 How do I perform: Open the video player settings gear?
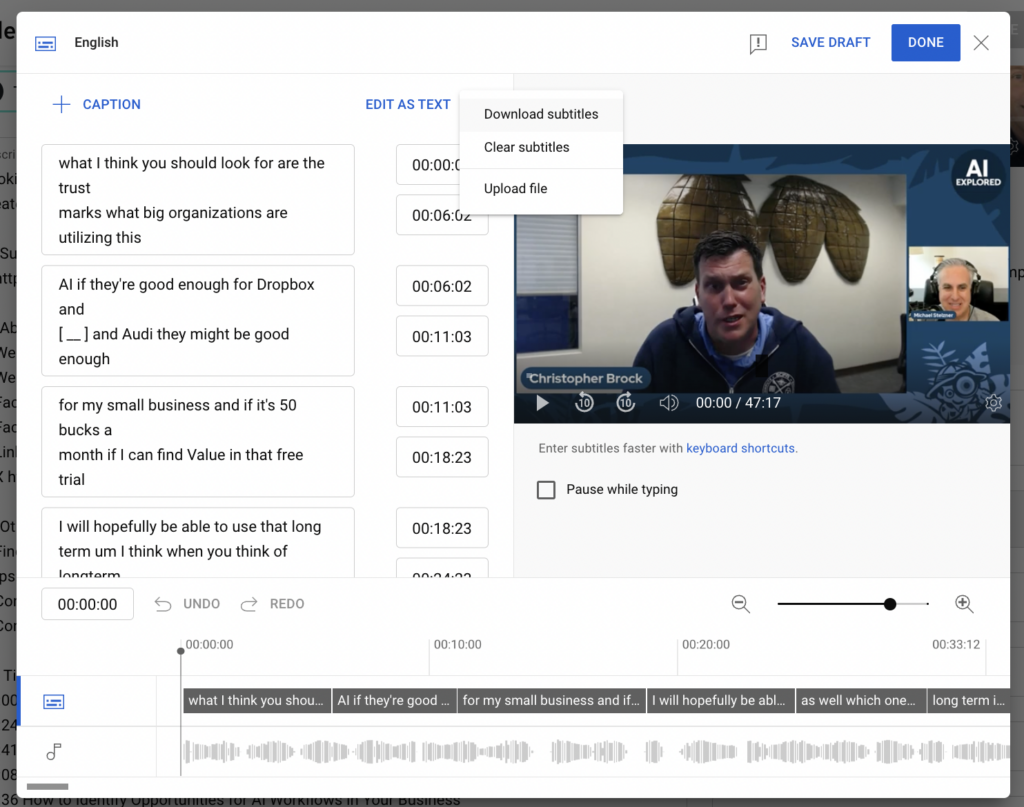[x=993, y=402]
